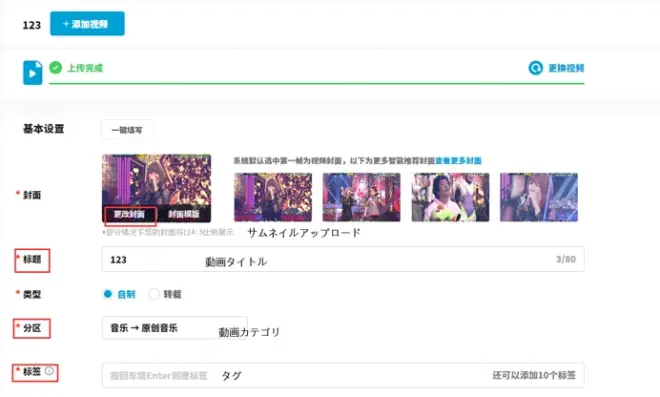Select the second recommended cover with two singers
The image size is (660, 397).
(x=362, y=197)
